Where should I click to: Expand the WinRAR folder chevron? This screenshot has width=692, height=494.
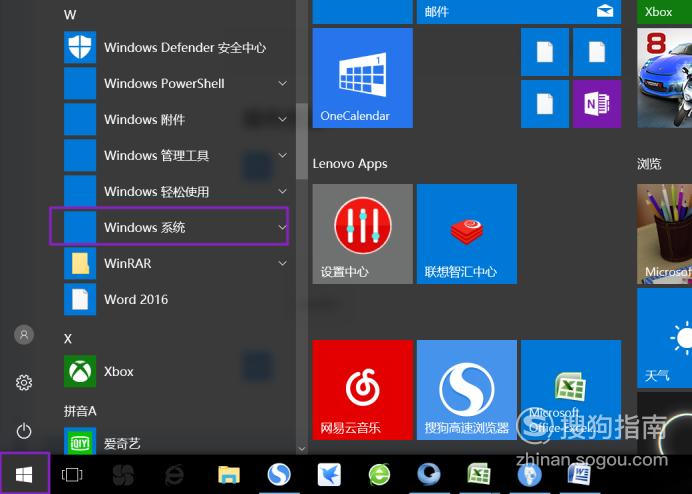coord(282,263)
